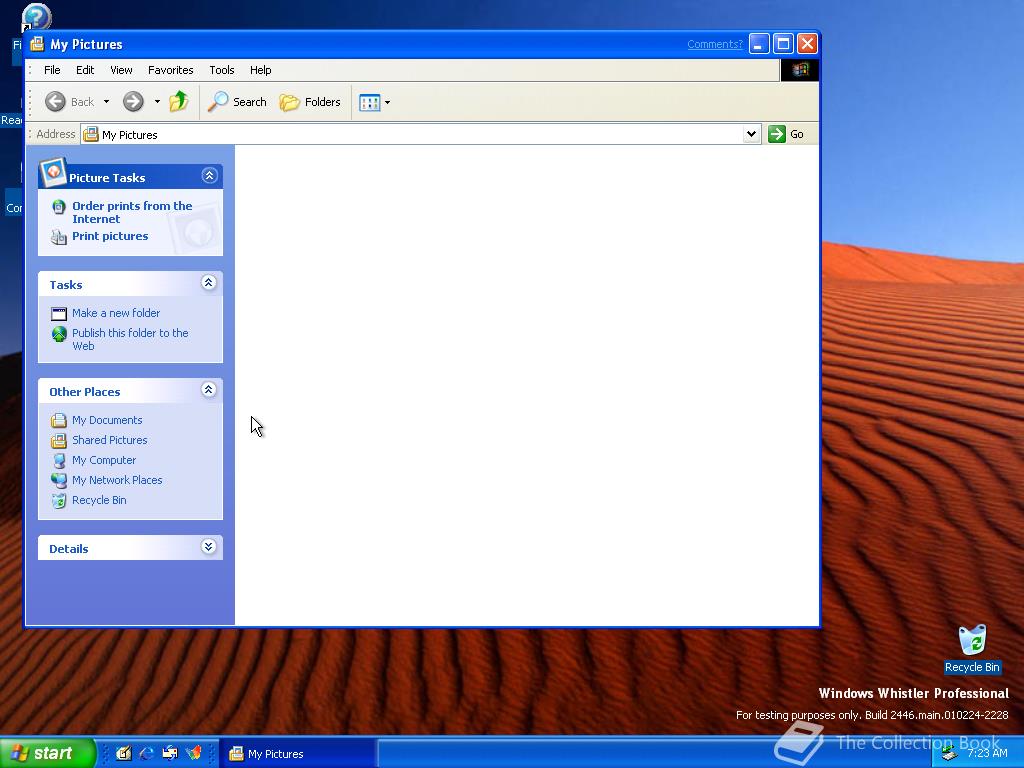Open the Search pane
This screenshot has height=768, width=1024.
pyautogui.click(x=237, y=102)
